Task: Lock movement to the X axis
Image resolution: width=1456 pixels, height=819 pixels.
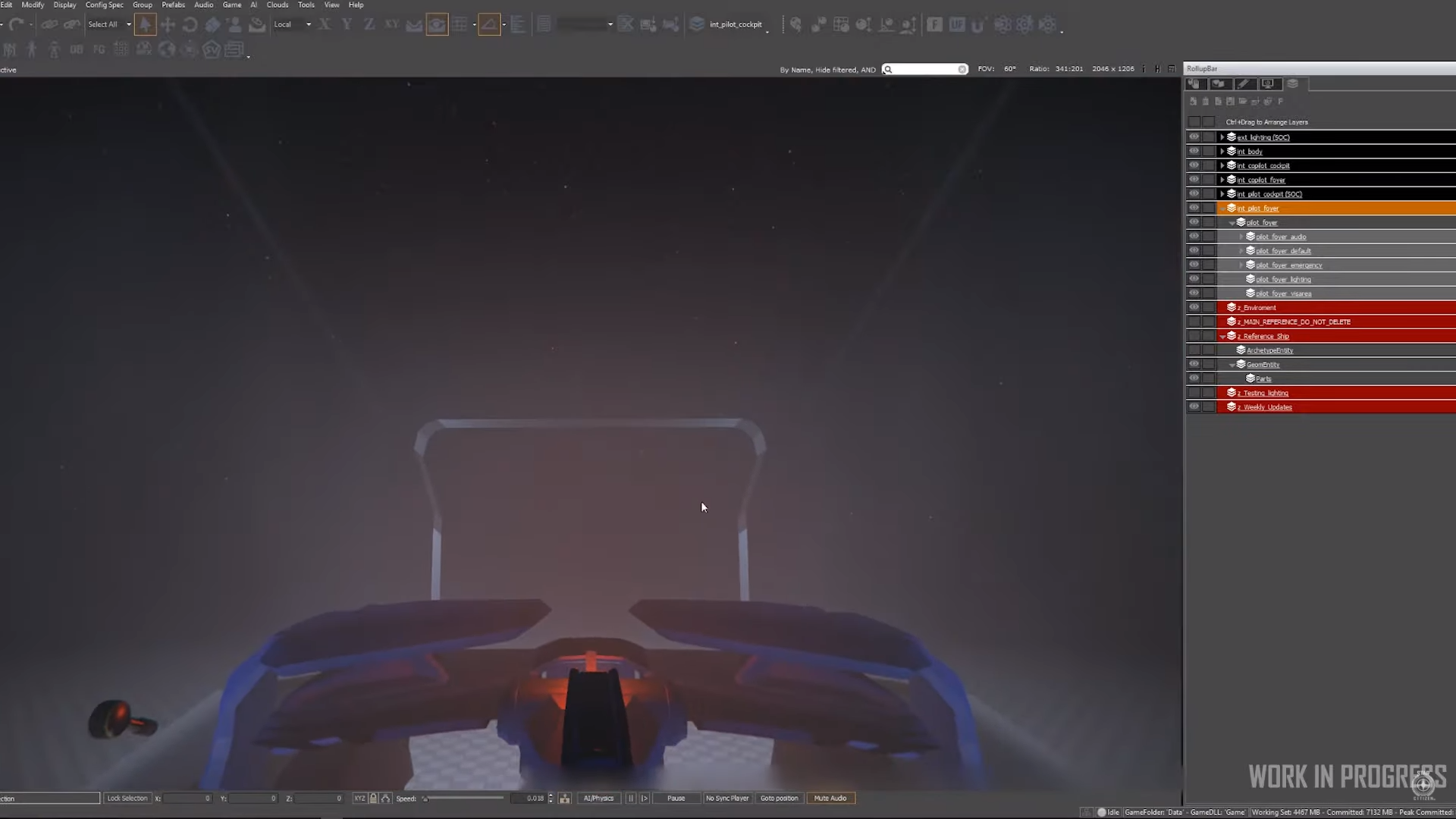Action: pyautogui.click(x=325, y=25)
